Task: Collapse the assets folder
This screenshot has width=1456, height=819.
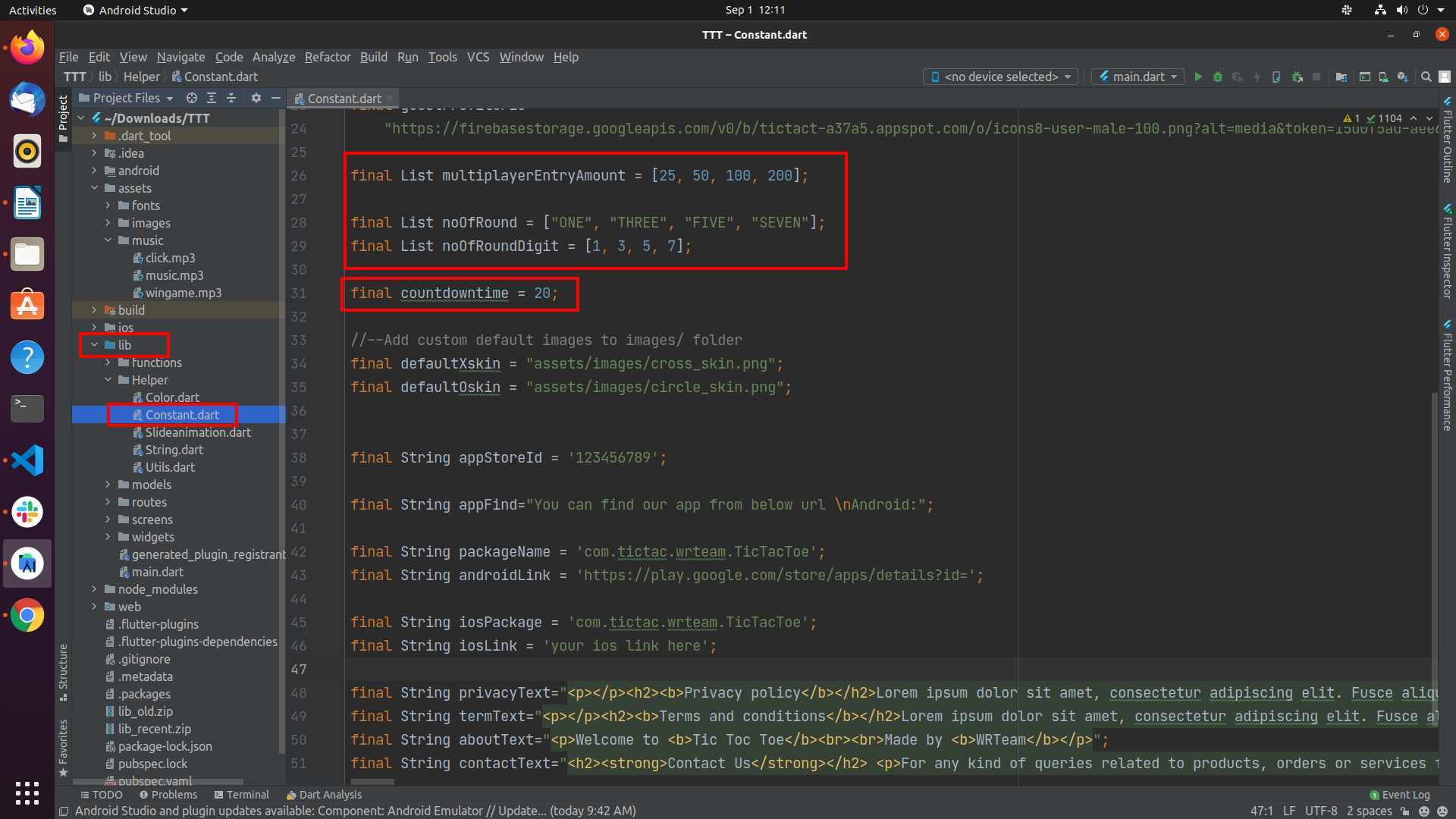Action: 95,188
